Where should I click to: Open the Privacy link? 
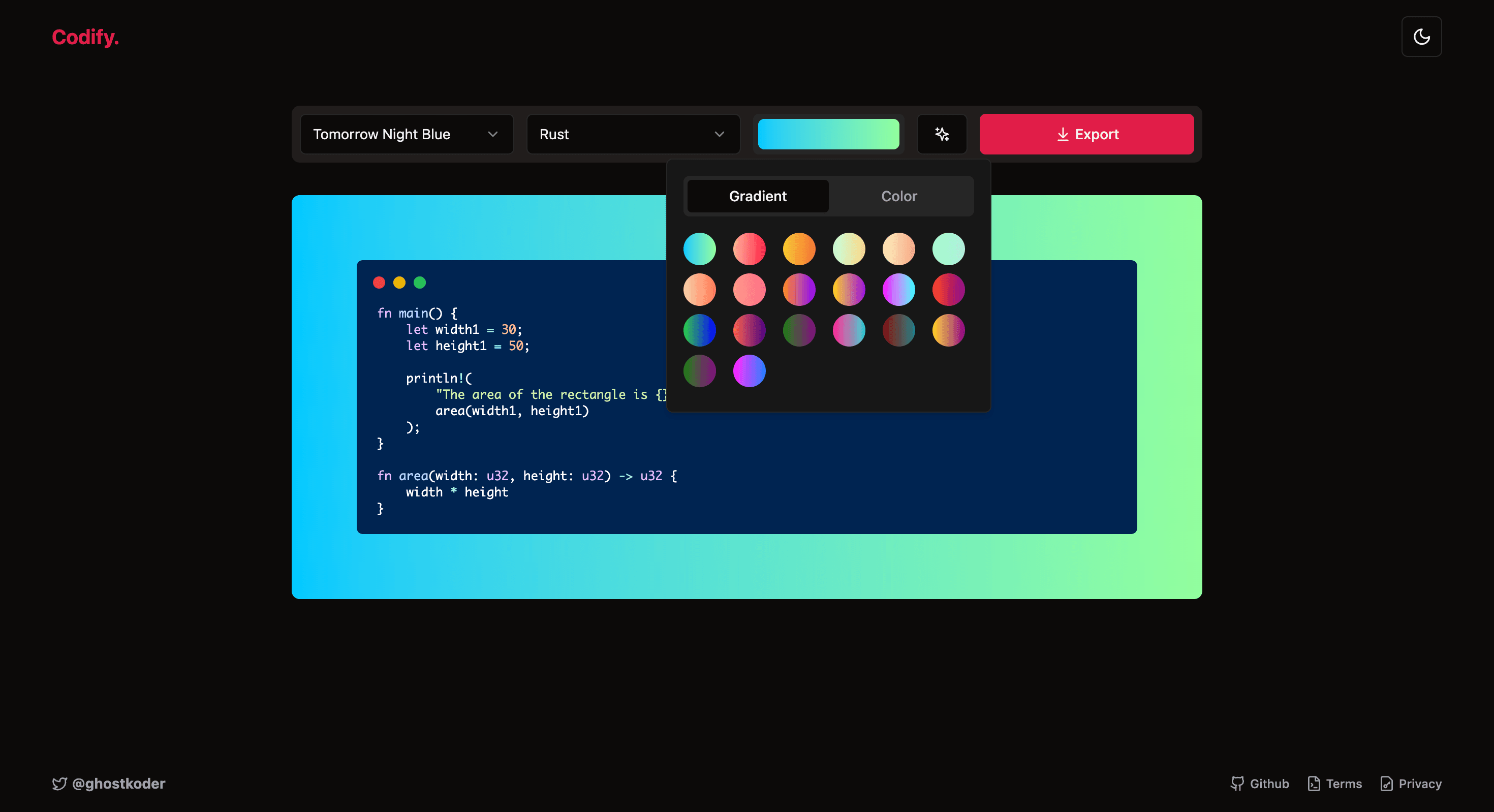(x=1411, y=784)
